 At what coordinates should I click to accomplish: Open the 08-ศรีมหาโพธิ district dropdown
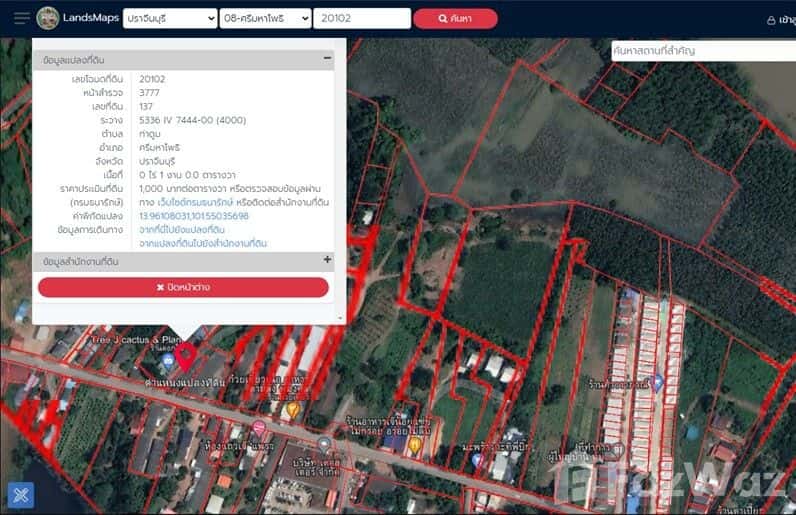(x=265, y=18)
